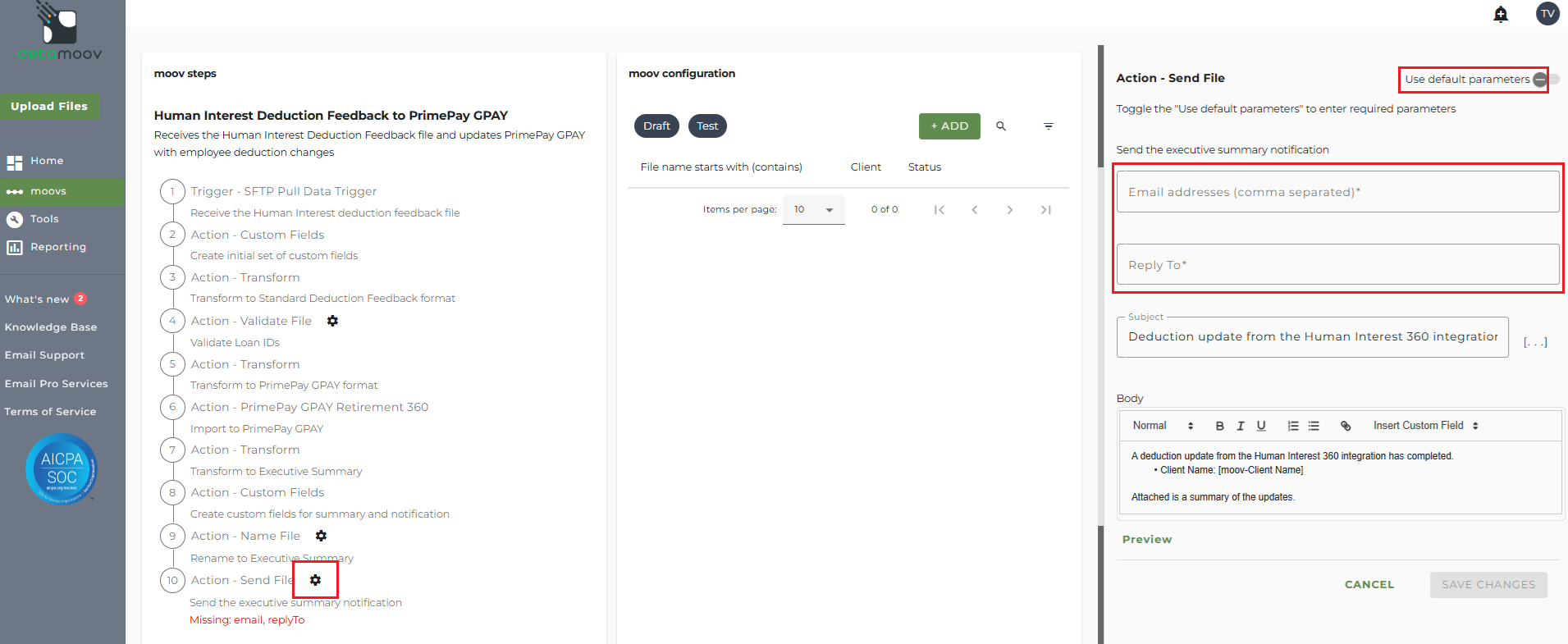Open the TV user avatar menu
The height and width of the screenshot is (644, 1568).
coord(1547,14)
